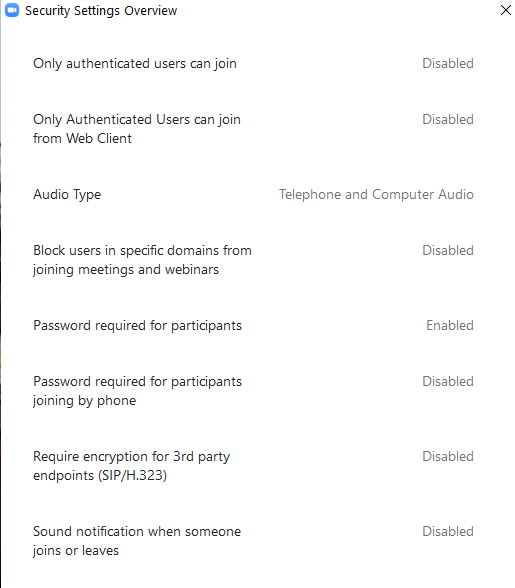Screen dimensions: 515x588
Task: Select the Audio Type setting label
Action: [x=67, y=195]
